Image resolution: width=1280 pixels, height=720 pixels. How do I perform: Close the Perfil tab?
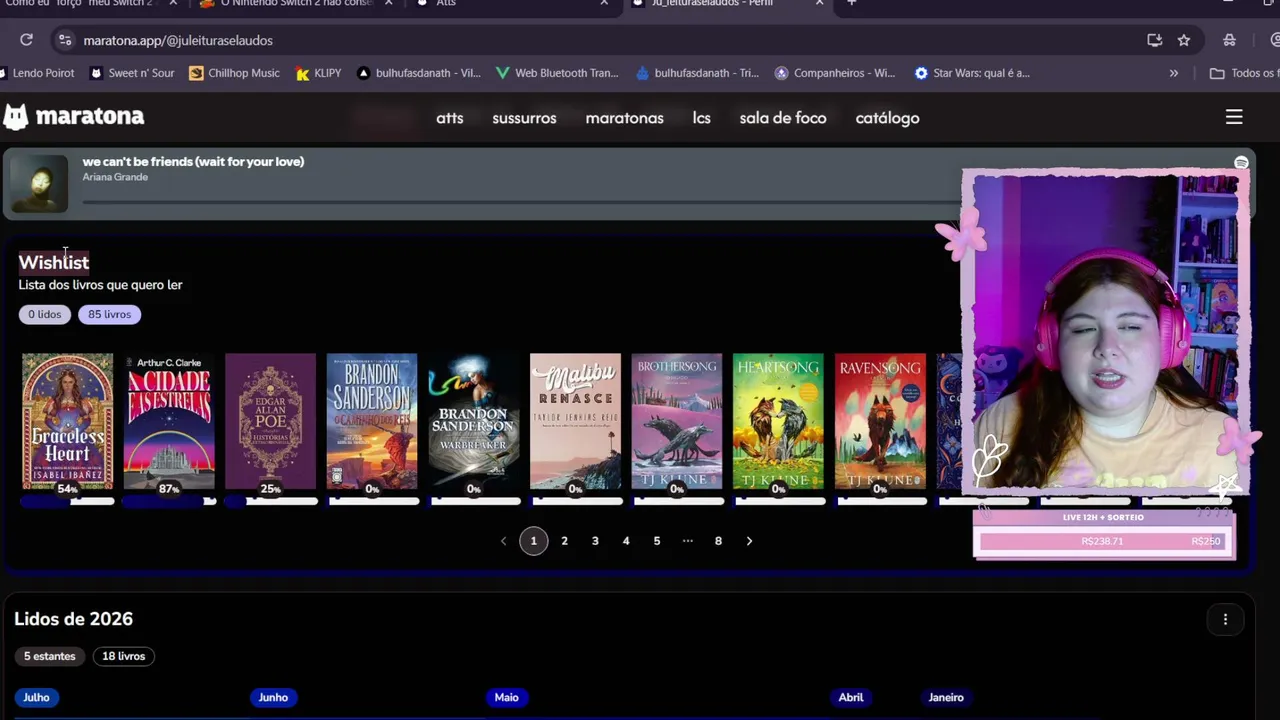coord(820,3)
